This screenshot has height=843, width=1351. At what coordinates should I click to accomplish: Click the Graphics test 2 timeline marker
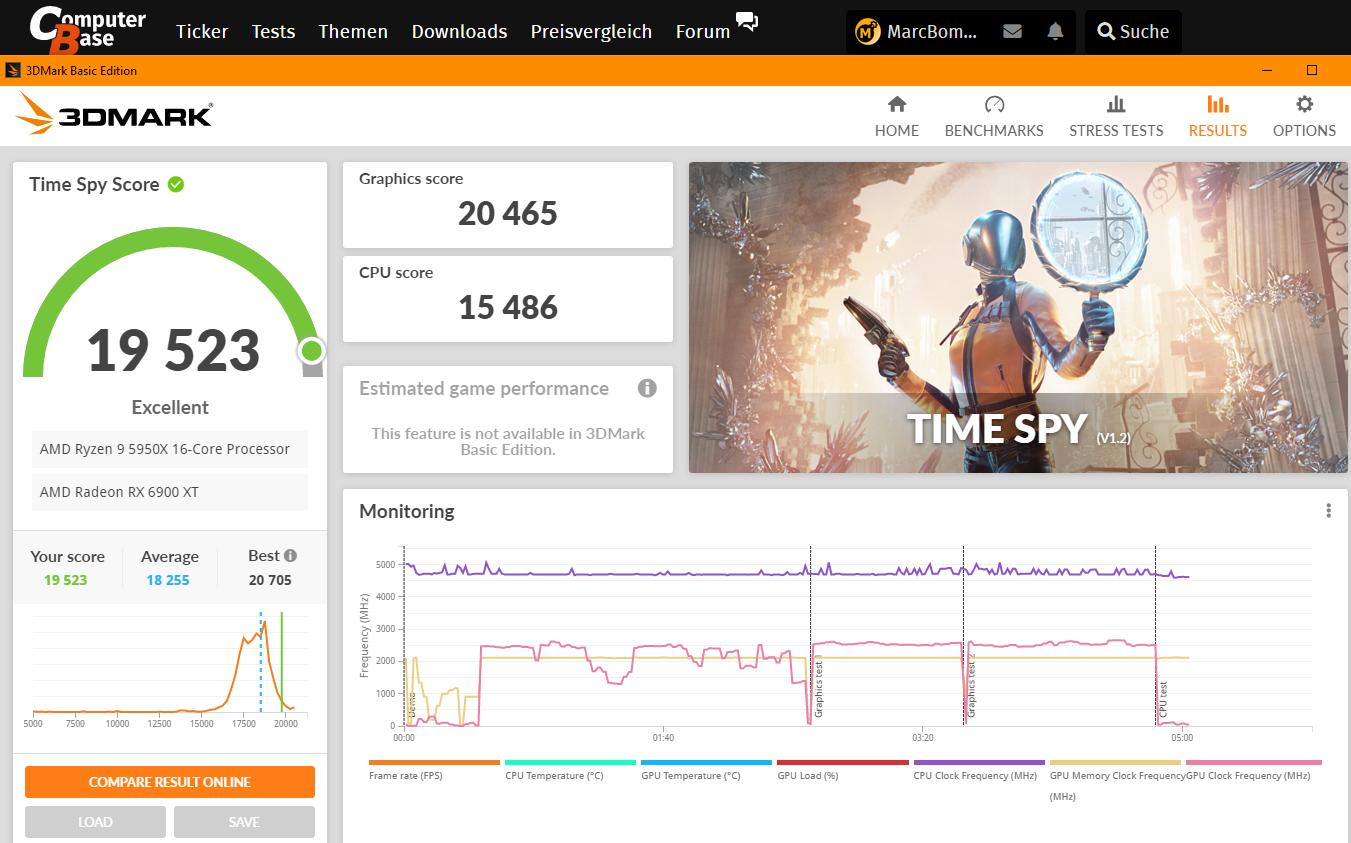point(971,688)
